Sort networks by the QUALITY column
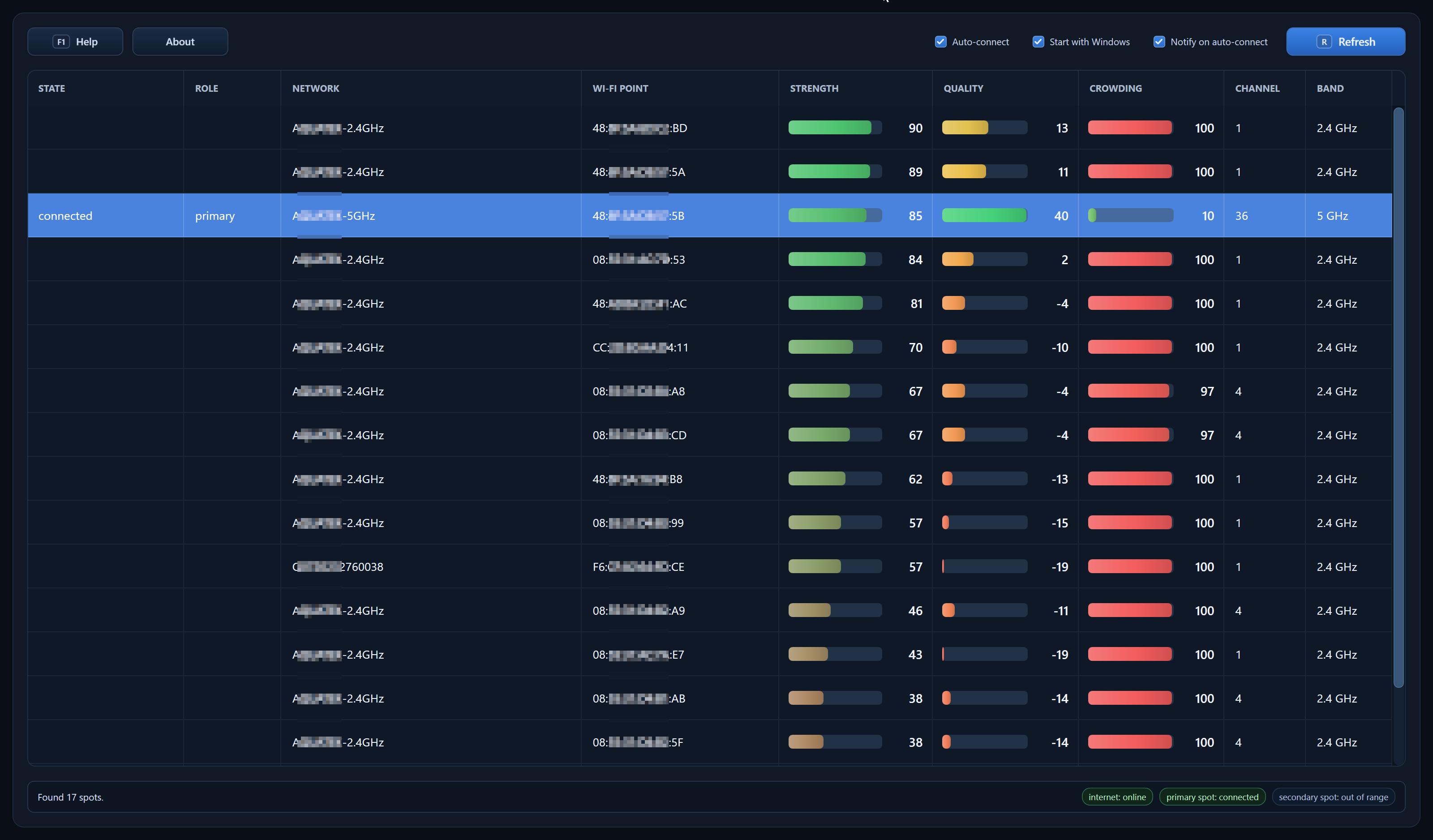Screen dimensions: 1433x840 (963, 88)
